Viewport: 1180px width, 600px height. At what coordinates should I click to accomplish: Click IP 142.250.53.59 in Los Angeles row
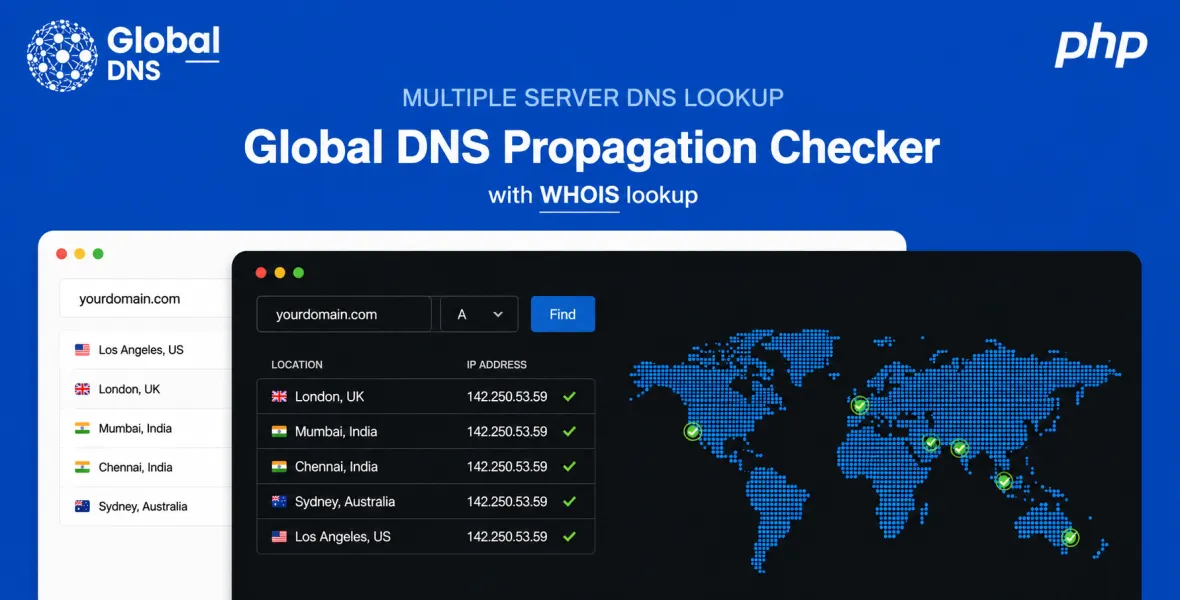point(507,537)
